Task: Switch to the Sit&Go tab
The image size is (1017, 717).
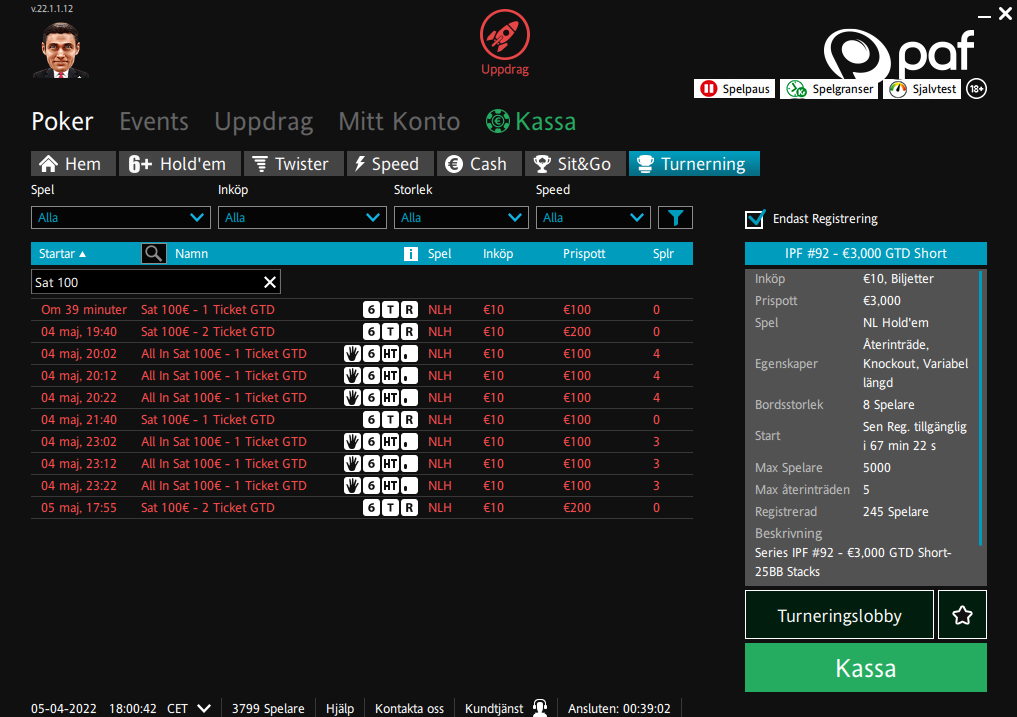Action: click(574, 164)
